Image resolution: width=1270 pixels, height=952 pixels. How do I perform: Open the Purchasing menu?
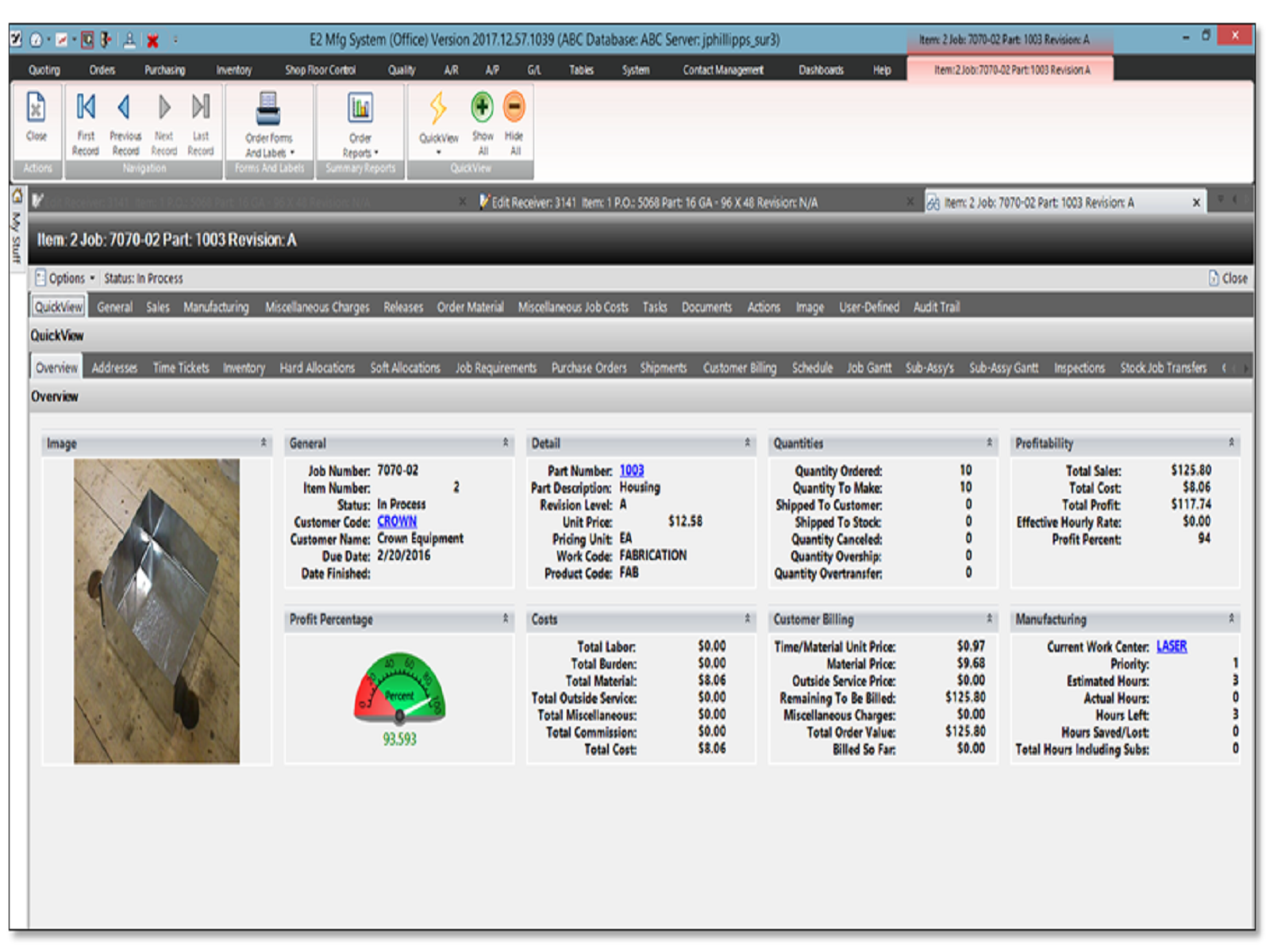(x=164, y=70)
